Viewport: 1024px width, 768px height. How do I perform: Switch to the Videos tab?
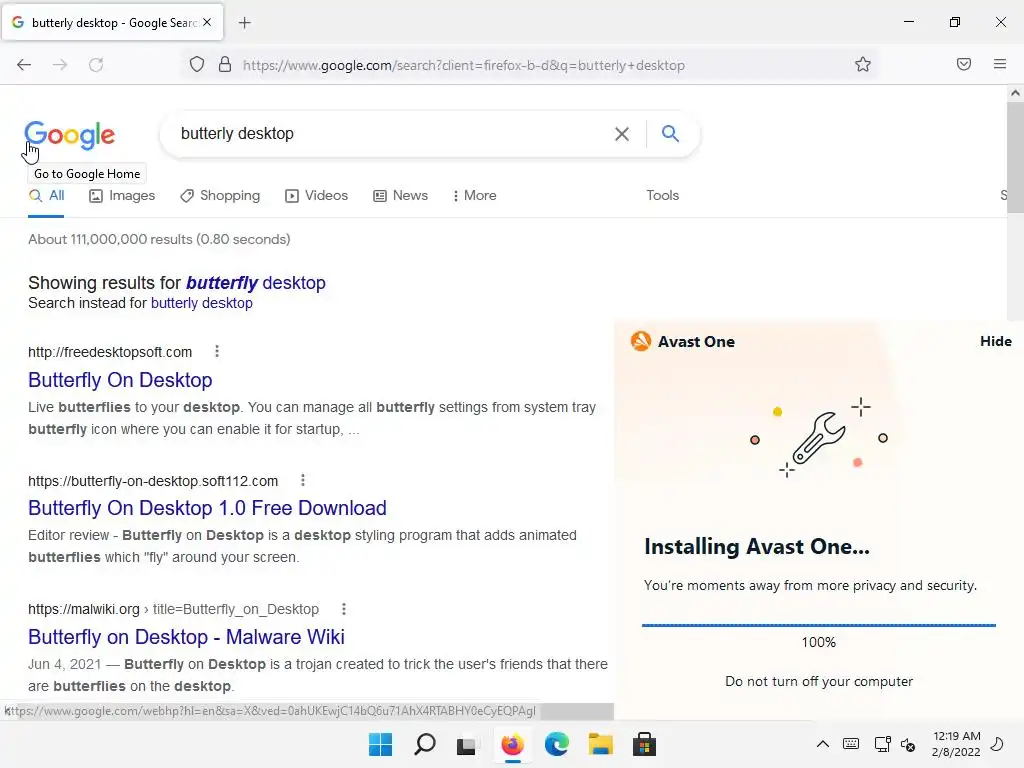317,195
